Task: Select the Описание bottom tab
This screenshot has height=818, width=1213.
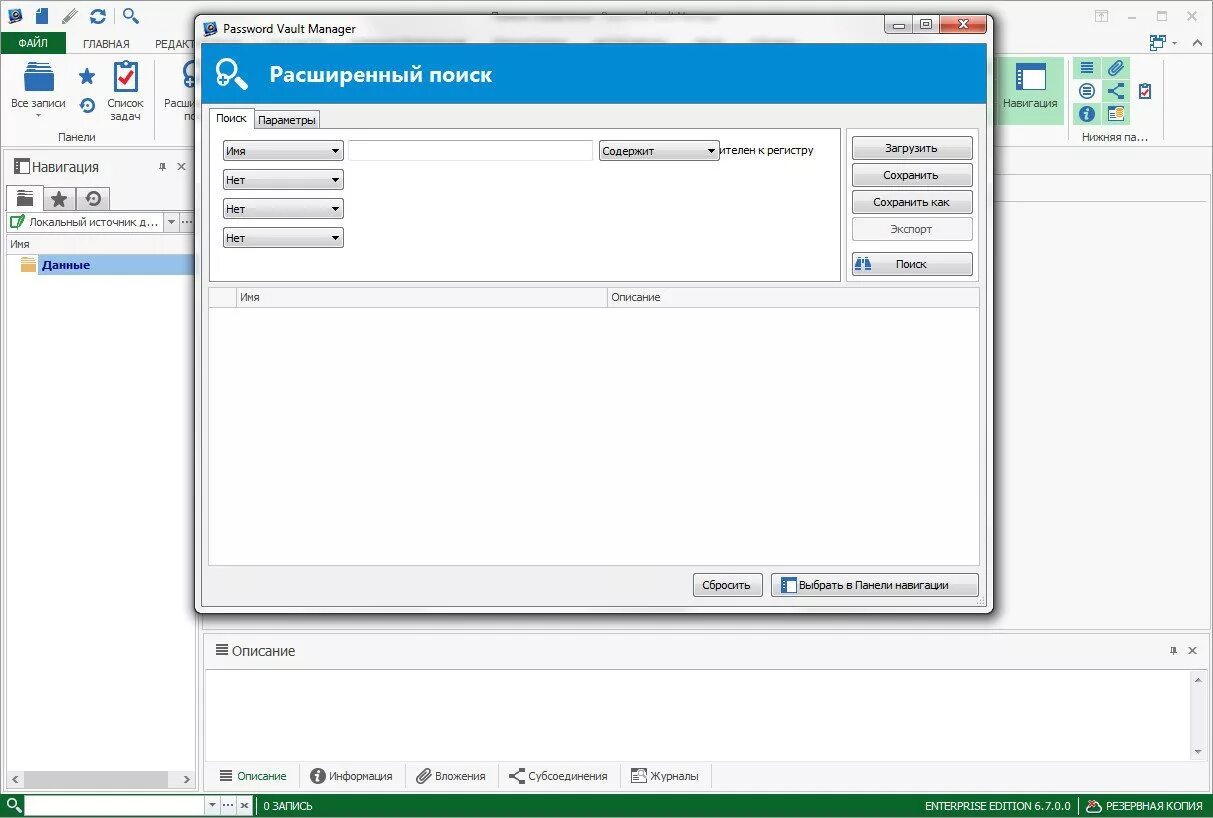Action: (252, 776)
